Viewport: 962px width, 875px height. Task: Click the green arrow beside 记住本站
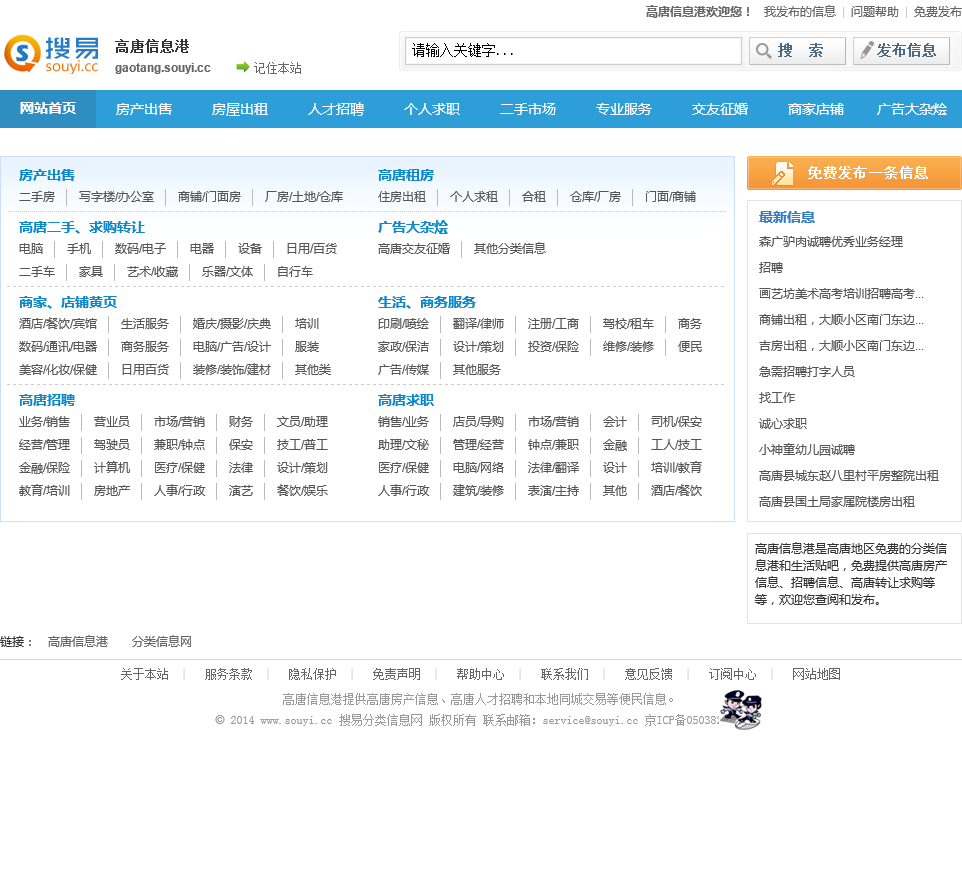pos(242,67)
